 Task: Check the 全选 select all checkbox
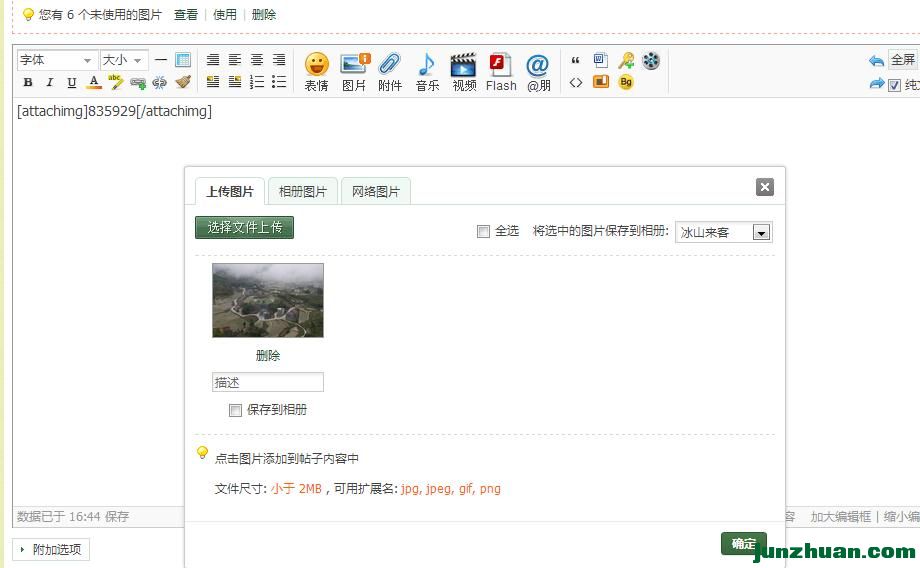point(484,231)
